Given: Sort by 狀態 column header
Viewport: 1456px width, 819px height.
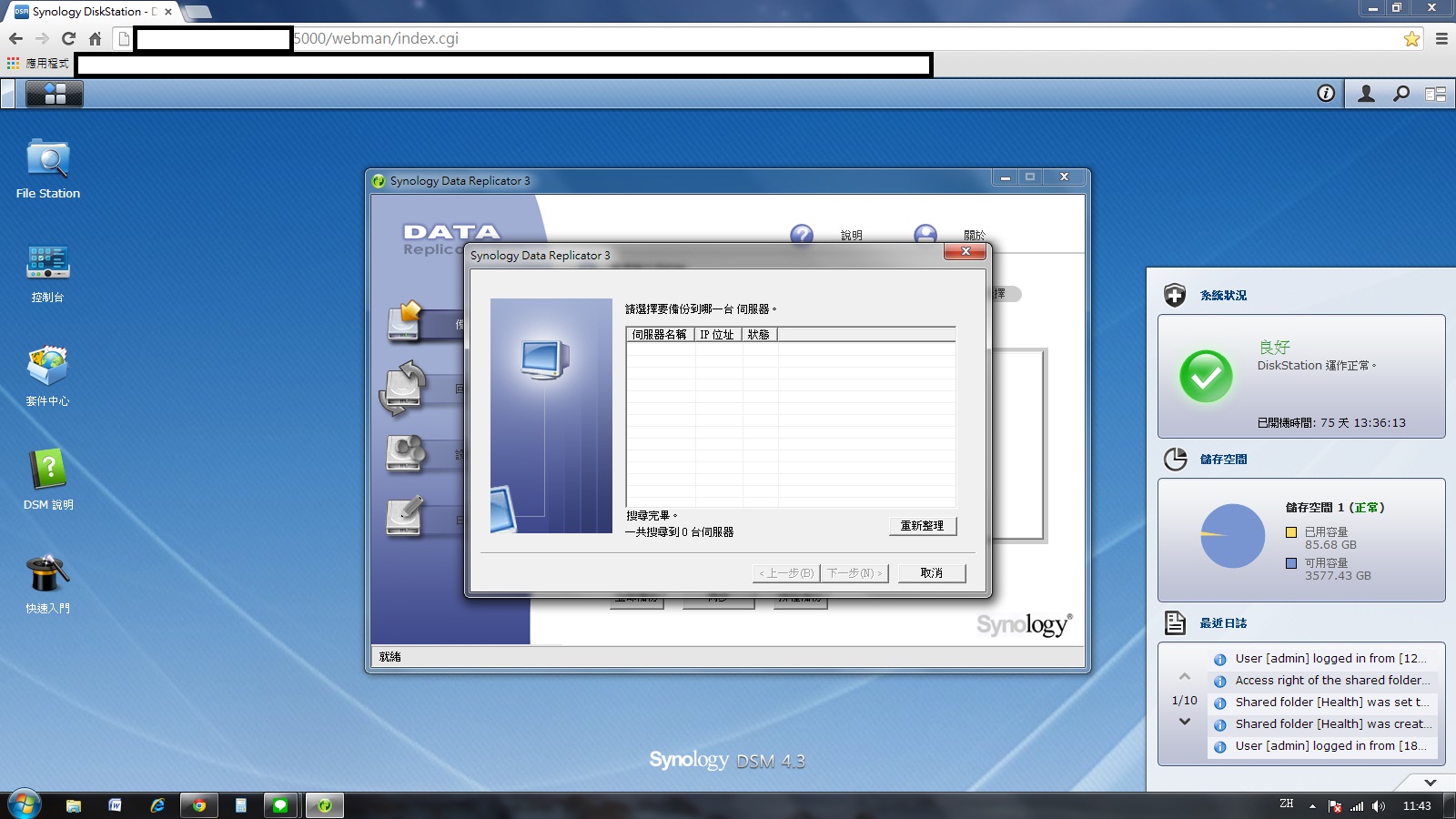Looking at the screenshot, I should pos(759,334).
